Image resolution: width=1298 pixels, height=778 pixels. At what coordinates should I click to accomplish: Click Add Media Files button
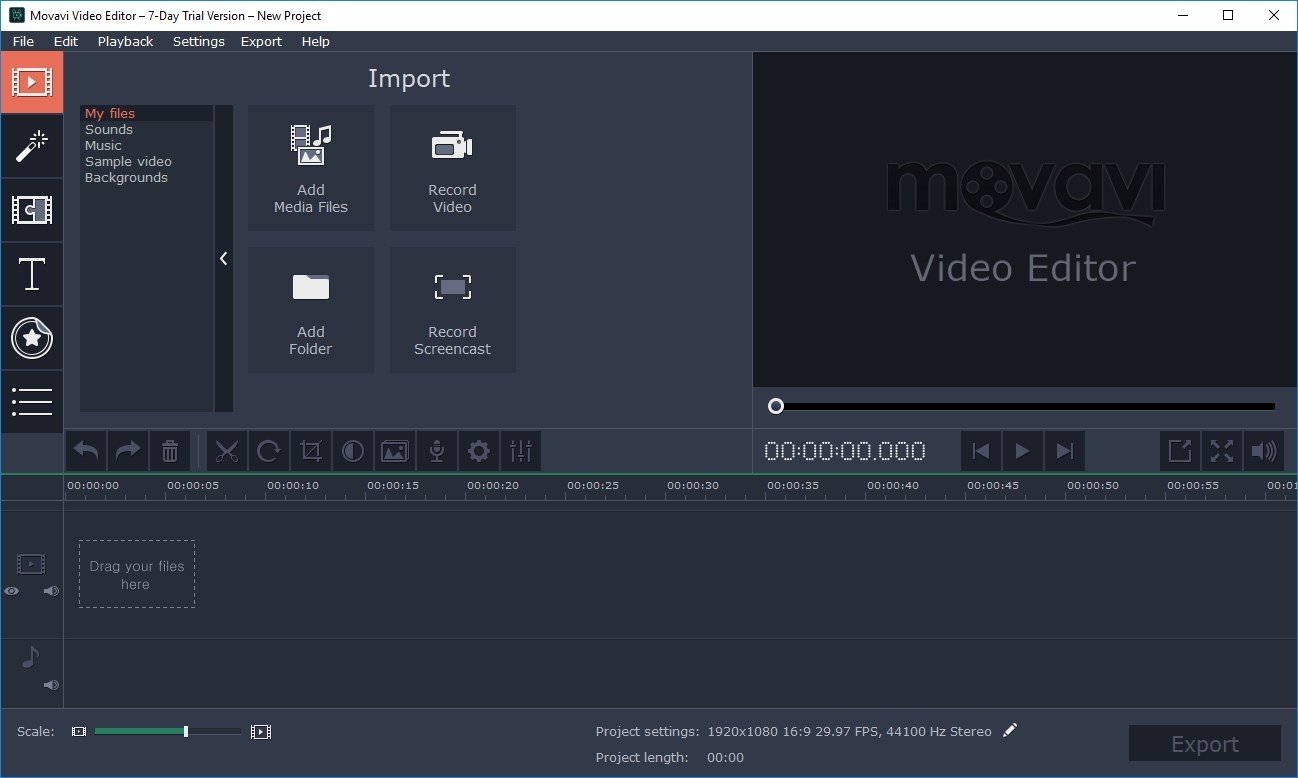(311, 168)
